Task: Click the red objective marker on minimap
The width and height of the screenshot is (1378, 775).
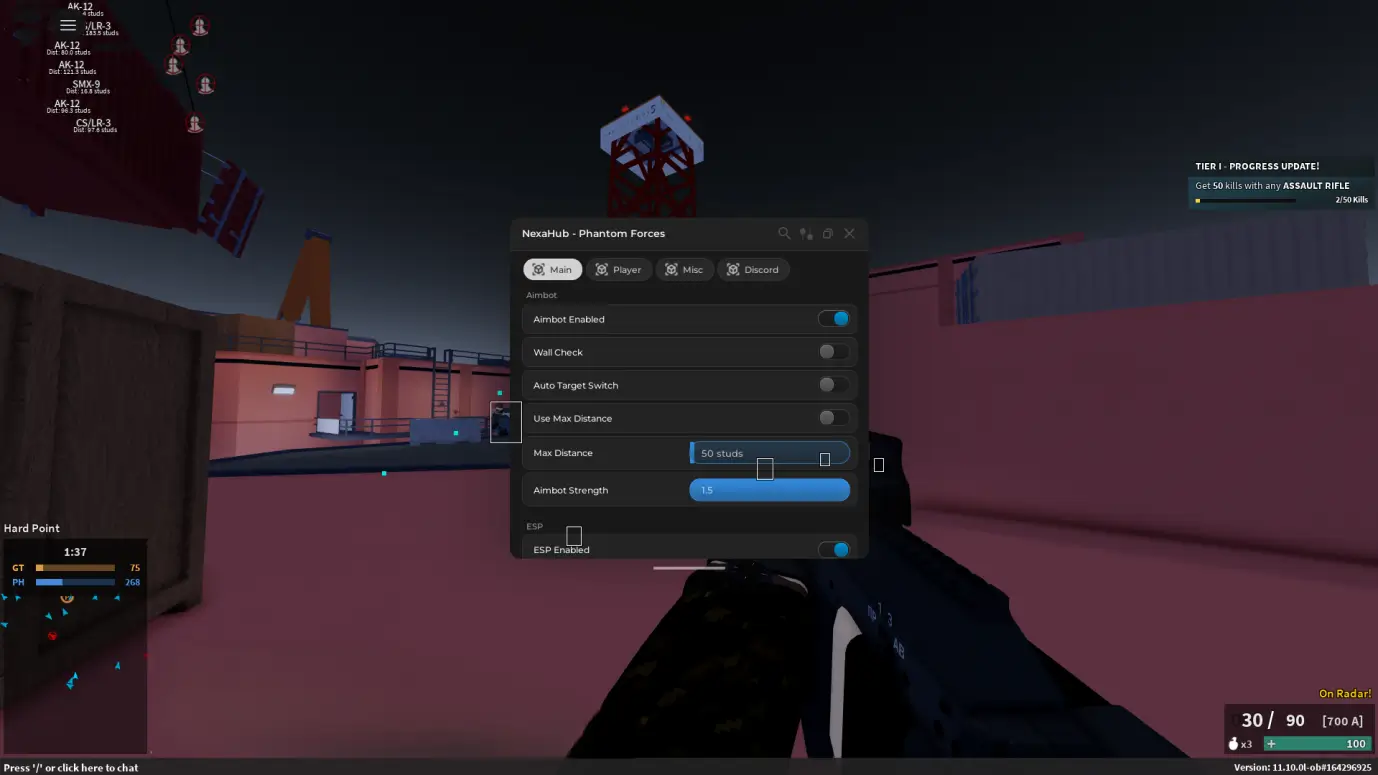Action: click(52, 635)
